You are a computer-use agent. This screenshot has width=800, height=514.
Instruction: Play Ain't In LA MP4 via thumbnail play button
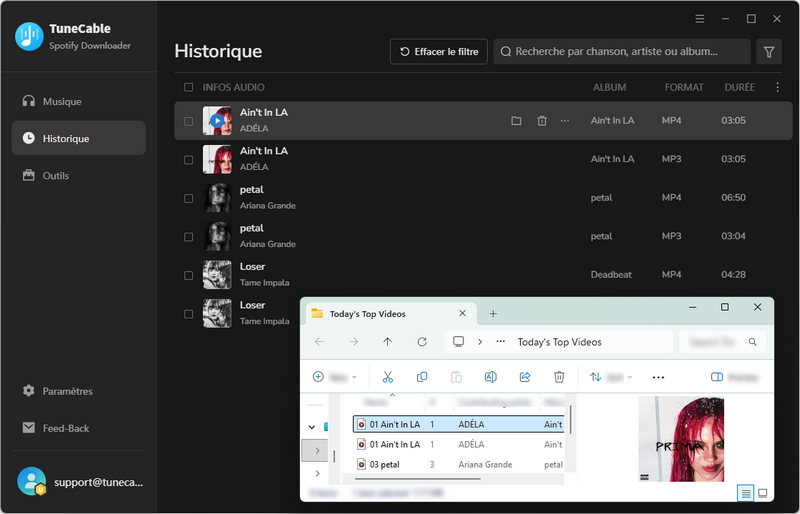click(217, 121)
